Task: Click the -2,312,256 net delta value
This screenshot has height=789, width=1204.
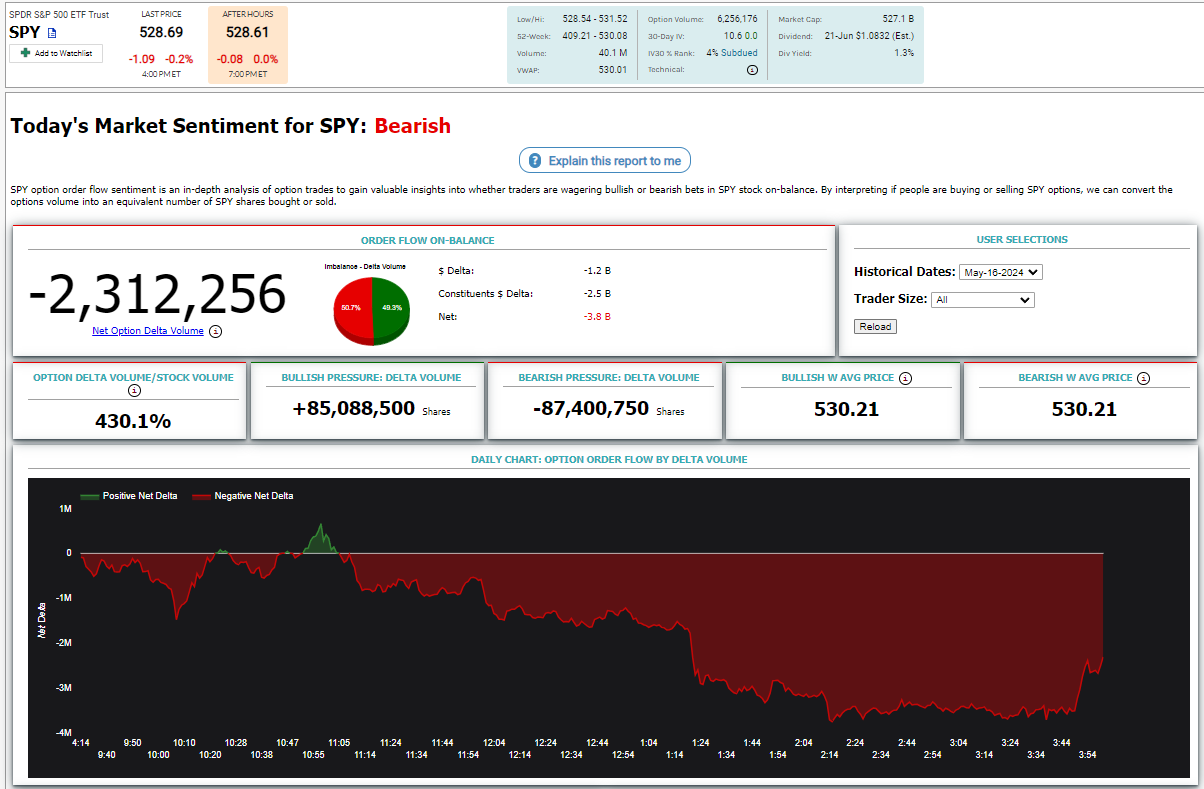Action: 157,294
